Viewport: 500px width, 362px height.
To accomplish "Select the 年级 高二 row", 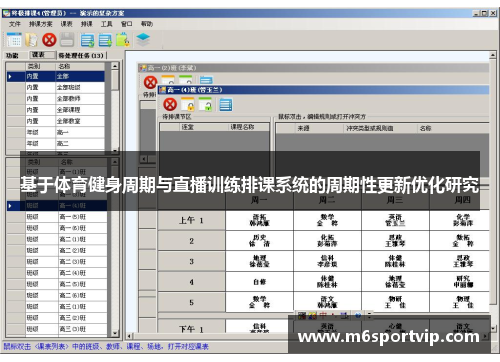I will point(56,143).
